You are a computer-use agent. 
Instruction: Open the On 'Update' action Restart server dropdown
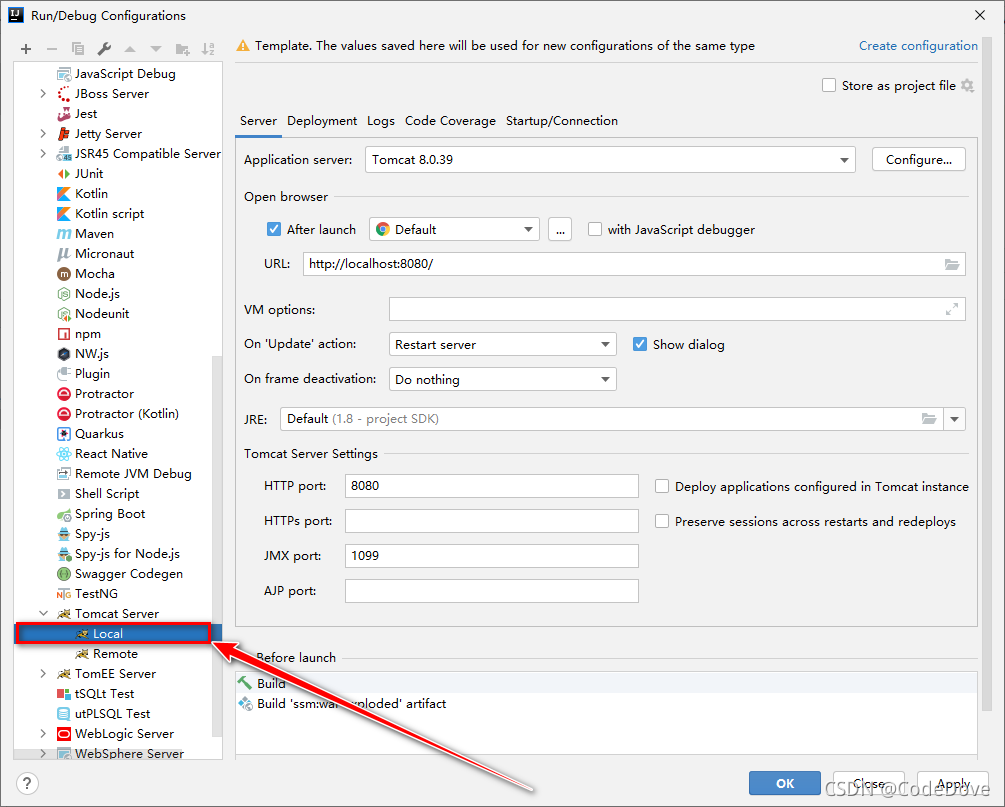point(502,344)
